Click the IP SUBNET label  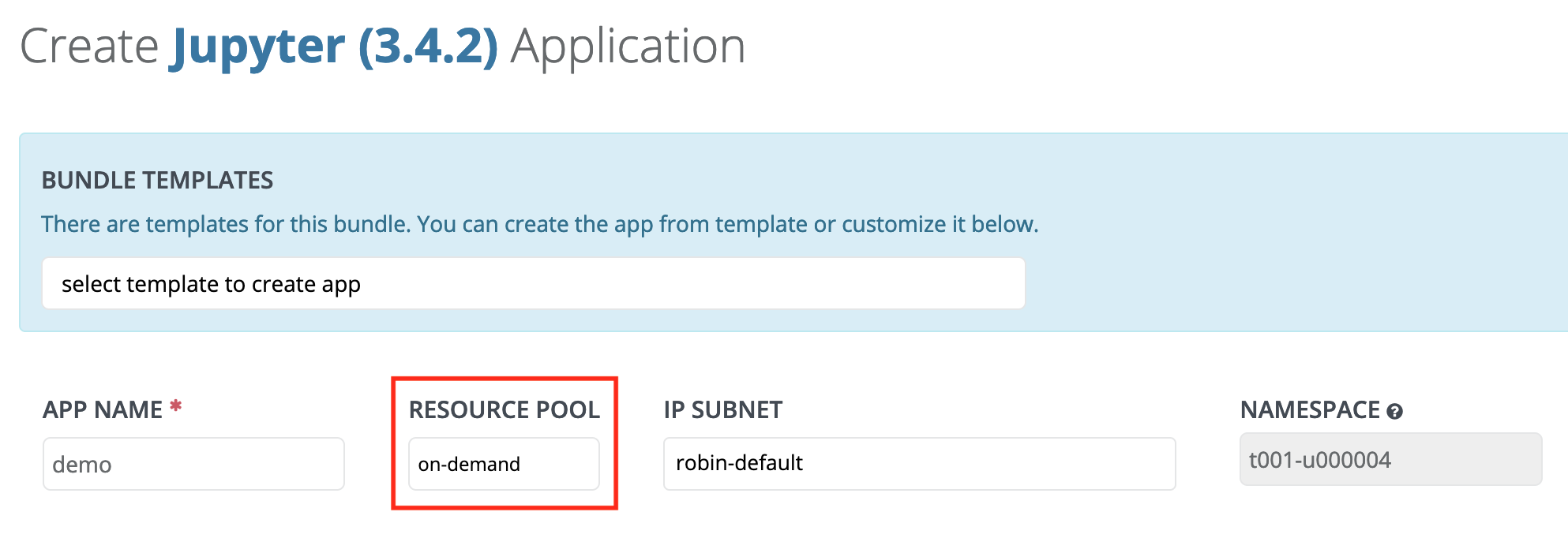723,409
